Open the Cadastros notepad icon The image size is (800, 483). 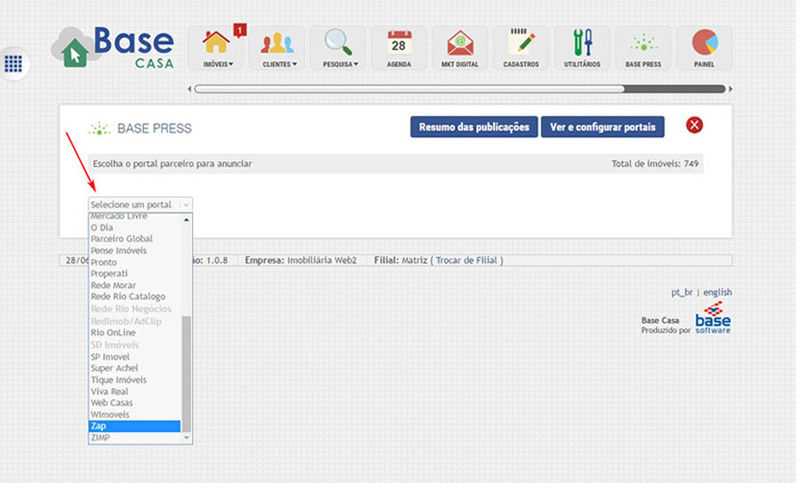(521, 46)
